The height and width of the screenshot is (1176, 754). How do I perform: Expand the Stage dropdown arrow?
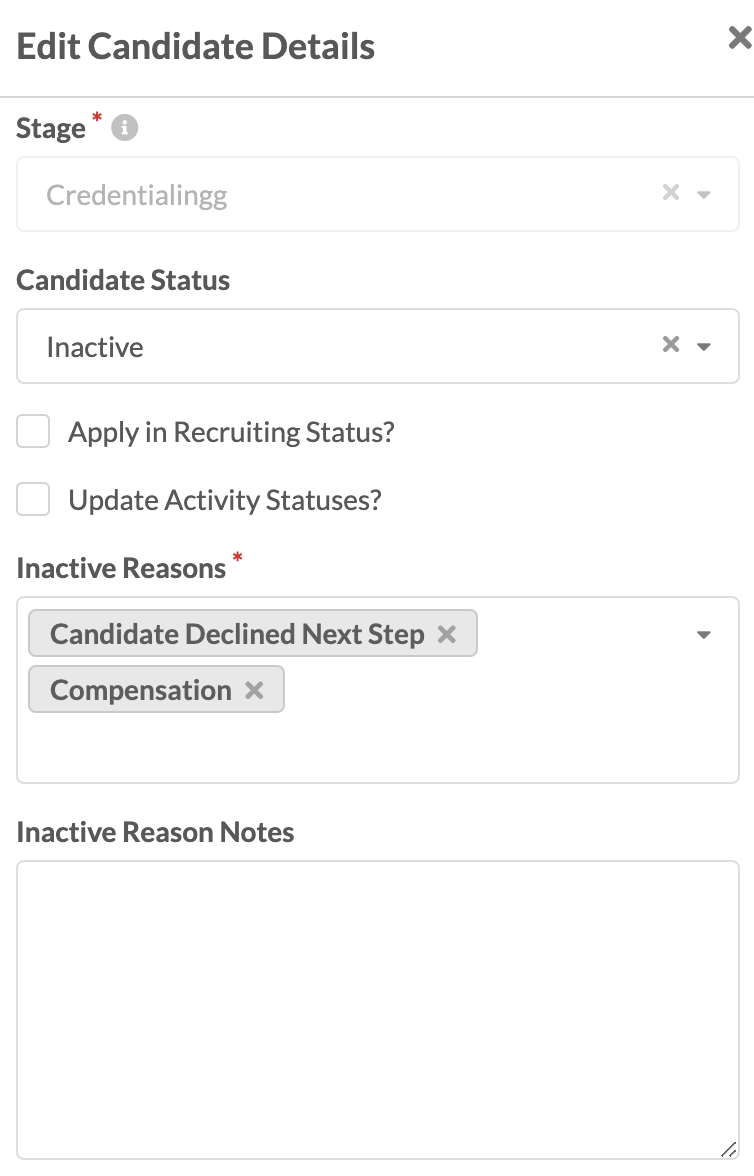tap(704, 194)
